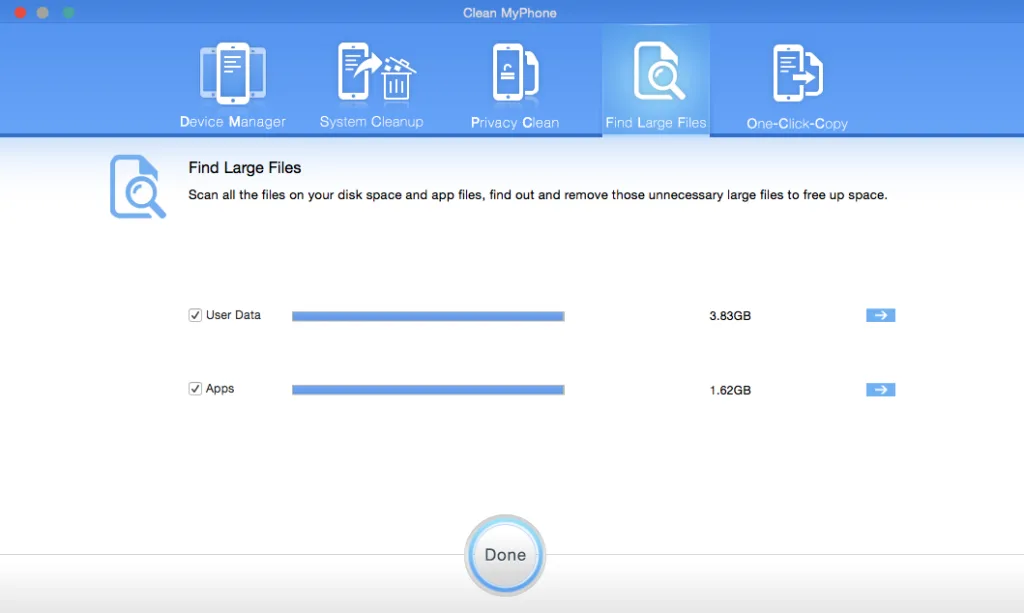Click the User Data label
The image size is (1024, 613).
(x=233, y=315)
